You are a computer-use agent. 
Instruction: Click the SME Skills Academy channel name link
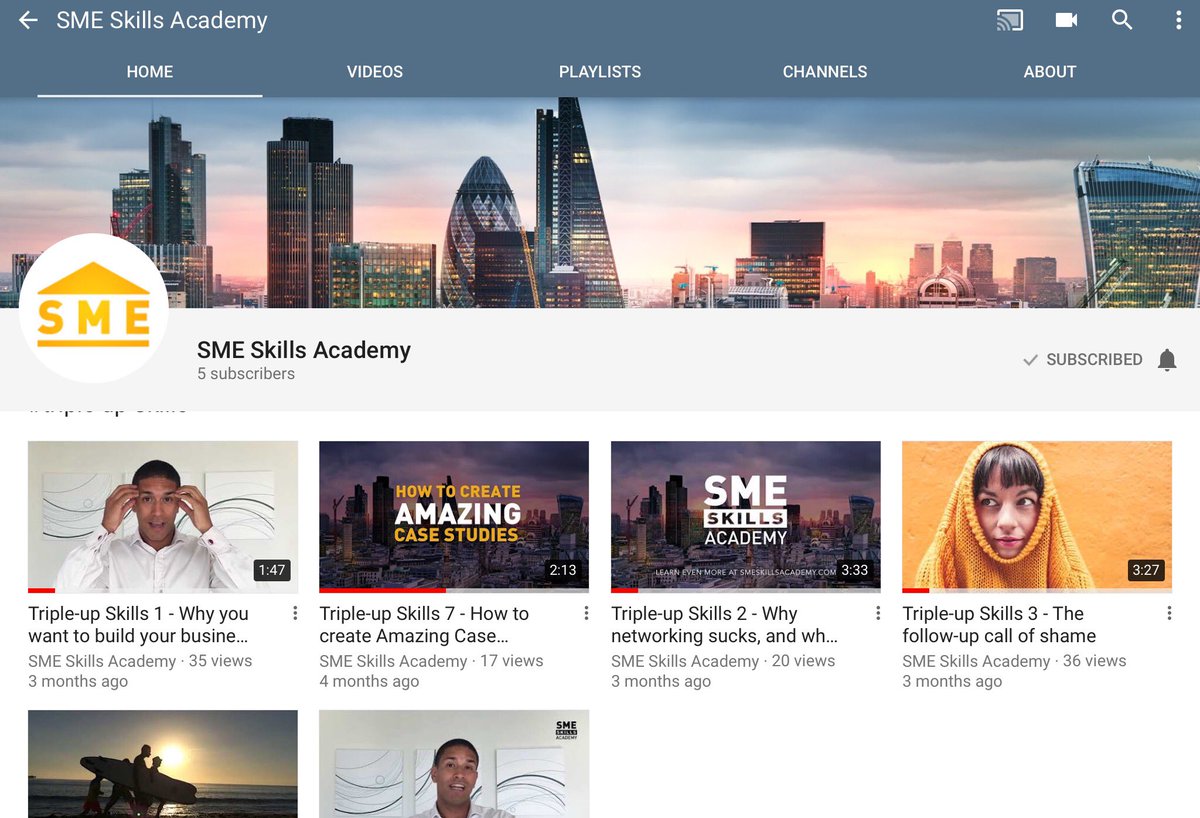[303, 350]
